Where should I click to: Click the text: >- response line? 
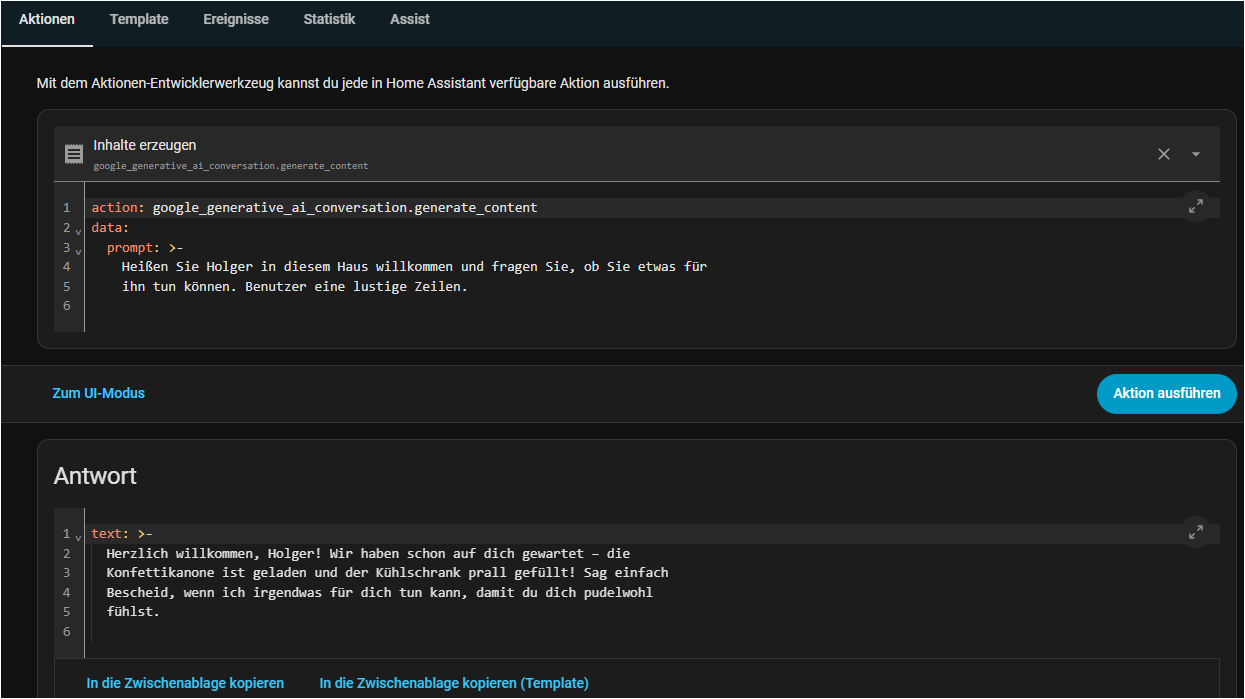coord(121,534)
